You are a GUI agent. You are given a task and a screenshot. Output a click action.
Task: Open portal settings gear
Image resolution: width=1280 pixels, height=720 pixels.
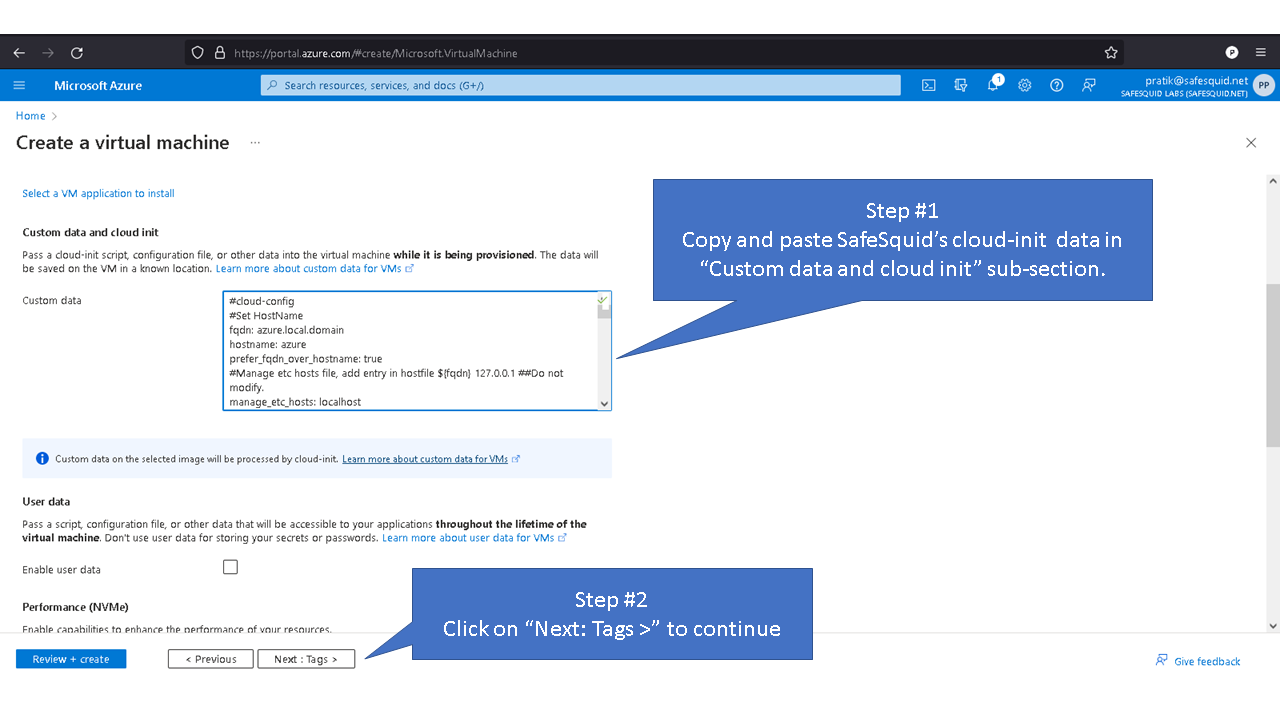pos(1025,85)
